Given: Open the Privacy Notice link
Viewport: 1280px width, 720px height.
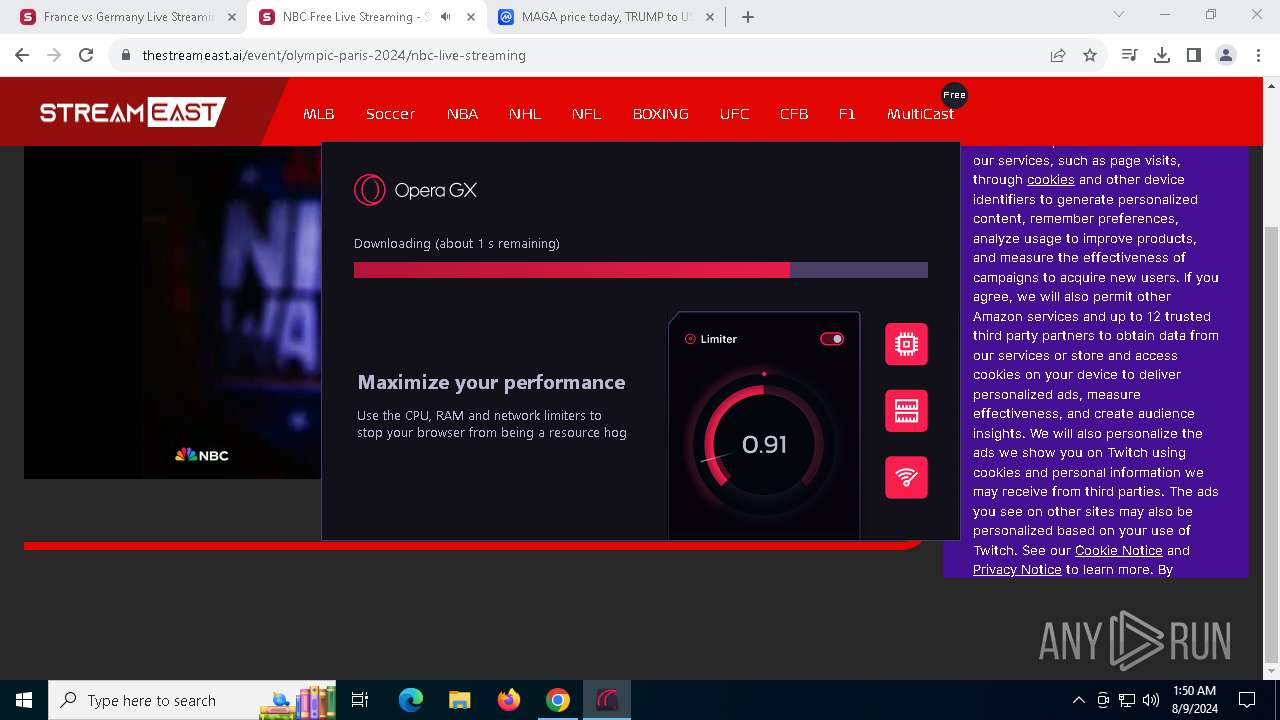Looking at the screenshot, I should 1017,569.
